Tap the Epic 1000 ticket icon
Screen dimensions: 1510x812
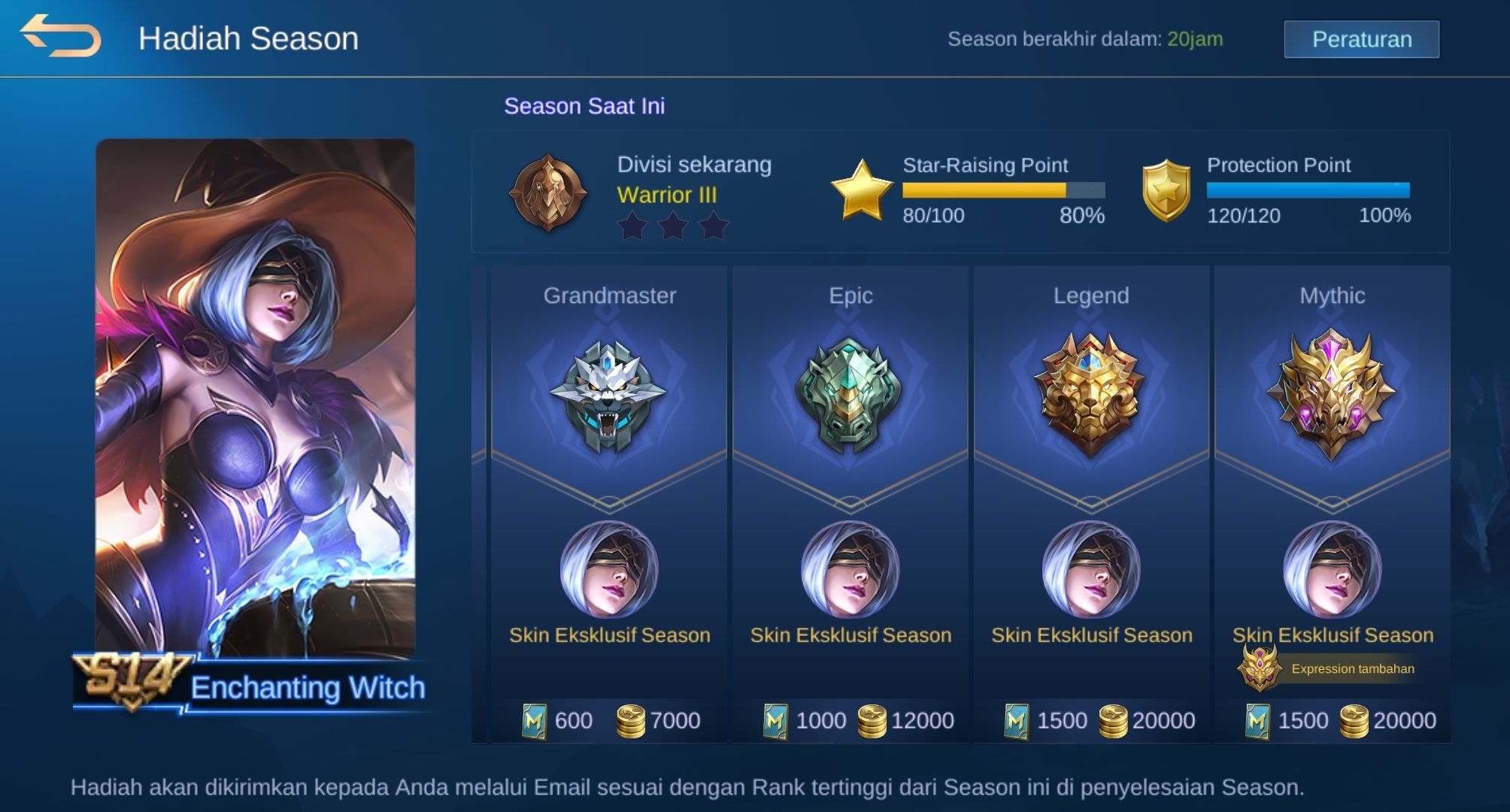pyautogui.click(x=775, y=721)
